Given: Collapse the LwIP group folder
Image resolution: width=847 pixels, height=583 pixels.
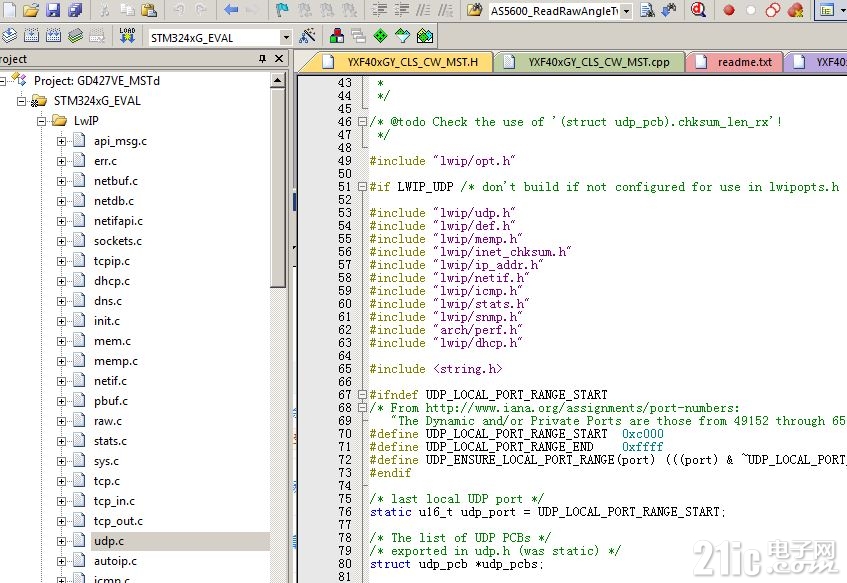Looking at the screenshot, I should pos(41,121).
